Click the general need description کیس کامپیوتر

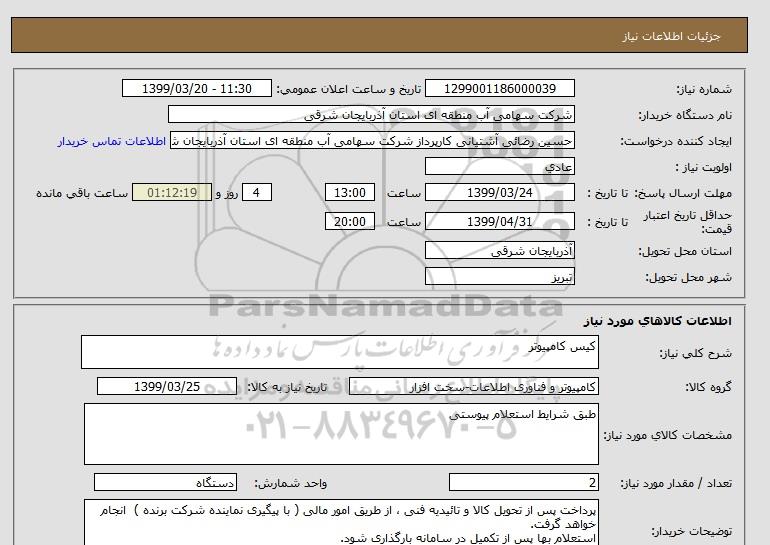(x=340, y=352)
